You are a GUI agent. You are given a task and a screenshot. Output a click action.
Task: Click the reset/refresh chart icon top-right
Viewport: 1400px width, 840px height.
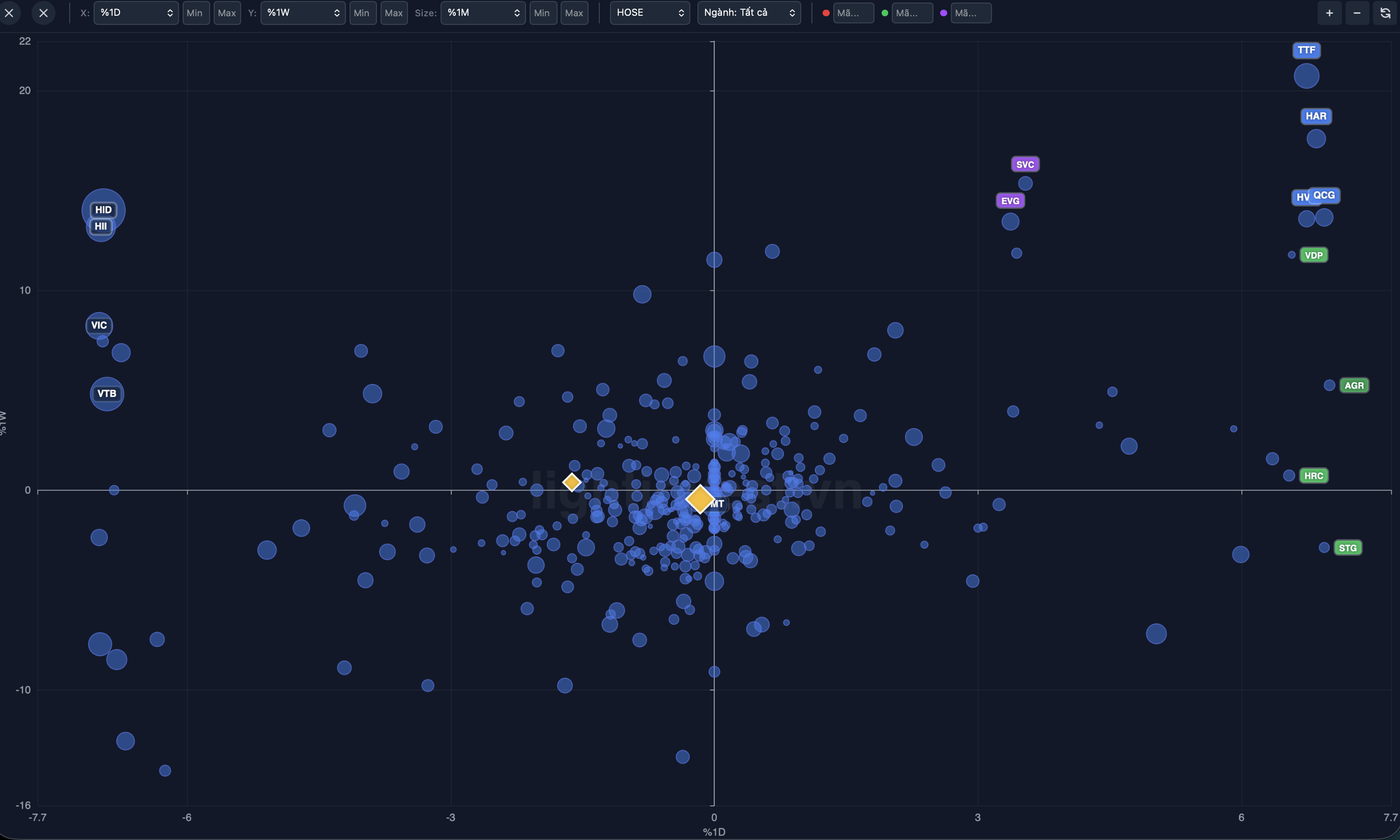point(1386,12)
